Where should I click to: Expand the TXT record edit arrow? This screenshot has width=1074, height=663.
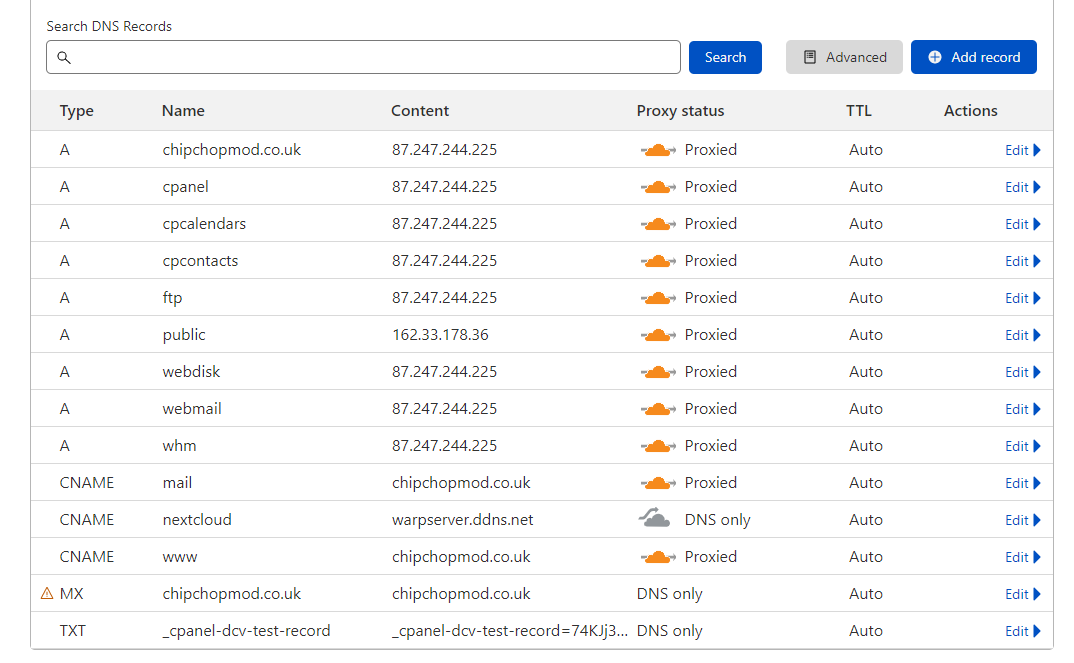coord(1037,631)
